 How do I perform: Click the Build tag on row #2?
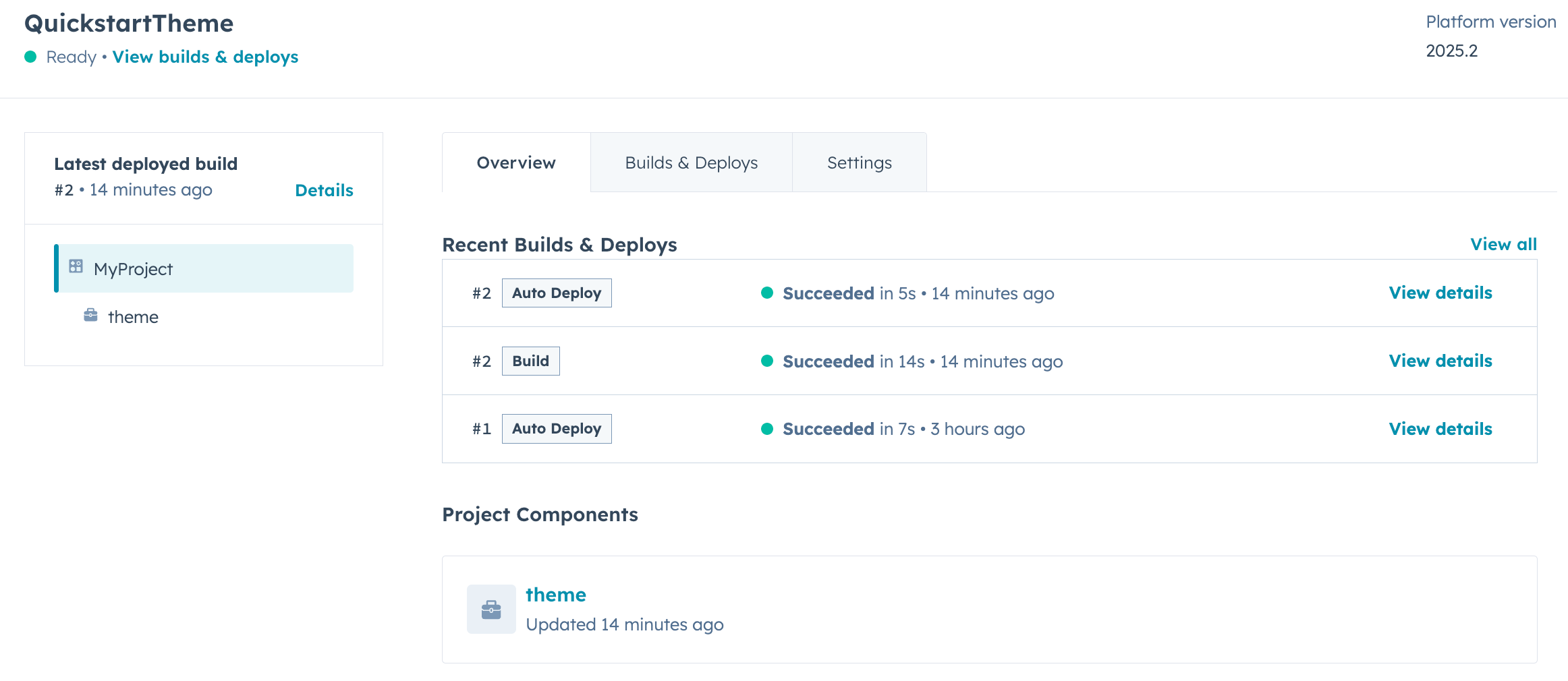tap(530, 361)
